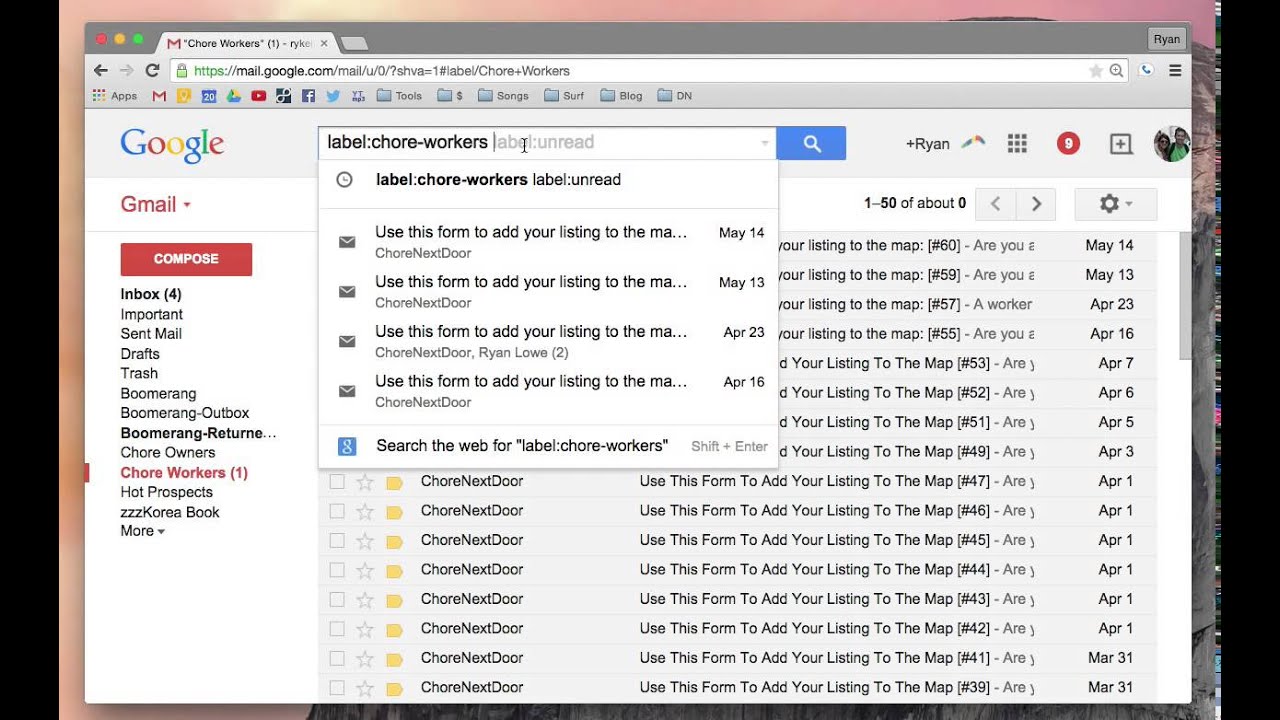Open the Songs bookmarks folder
The image size is (1280, 720).
[503, 96]
